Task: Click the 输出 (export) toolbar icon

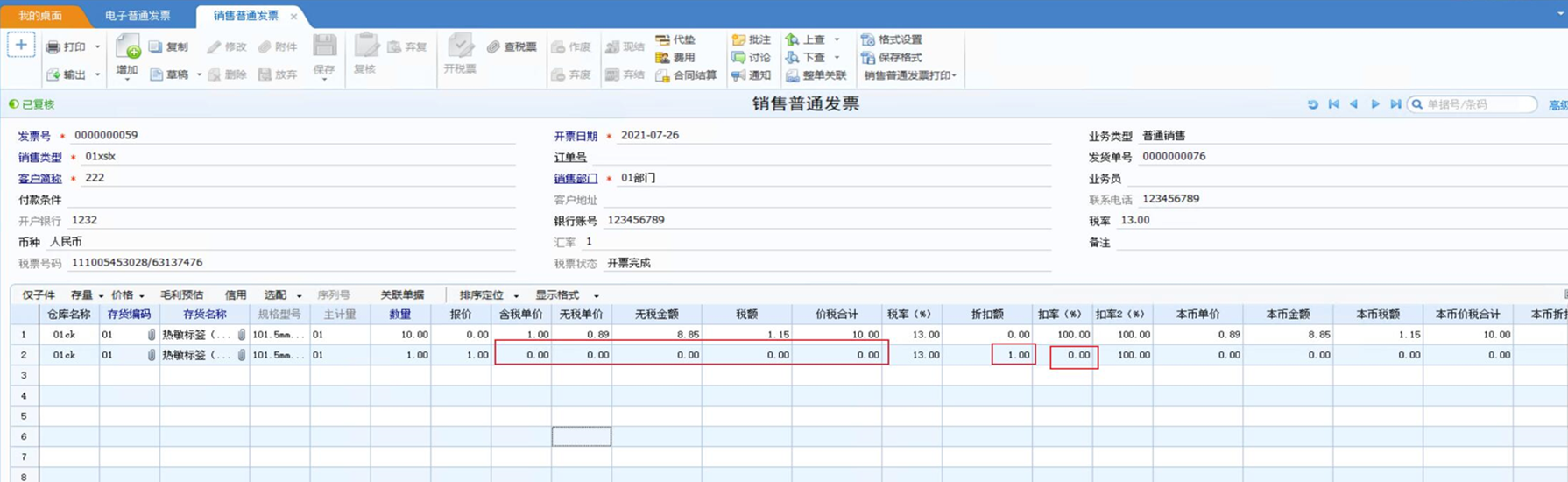Action: 53,75
